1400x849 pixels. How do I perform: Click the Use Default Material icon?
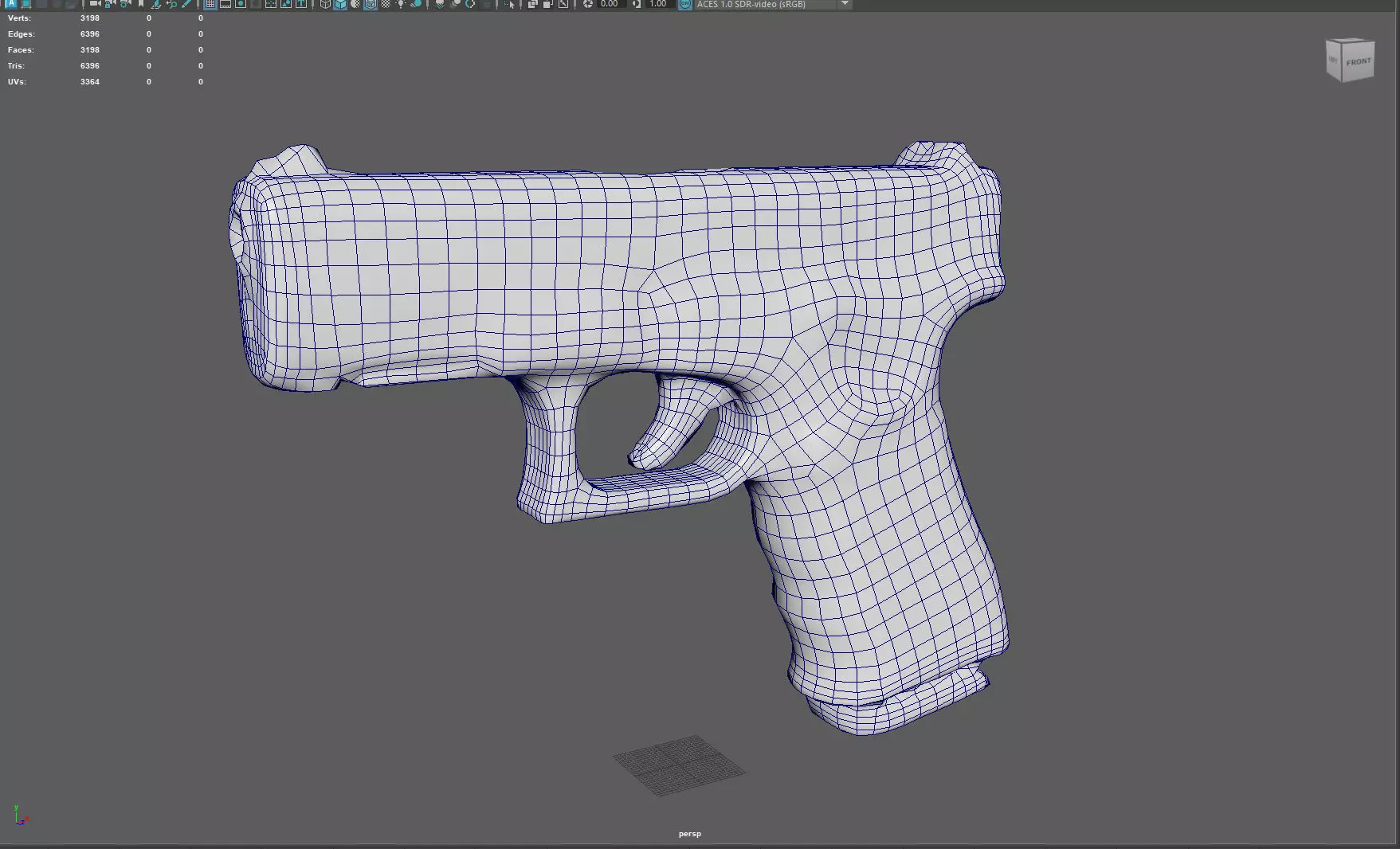(x=355, y=4)
